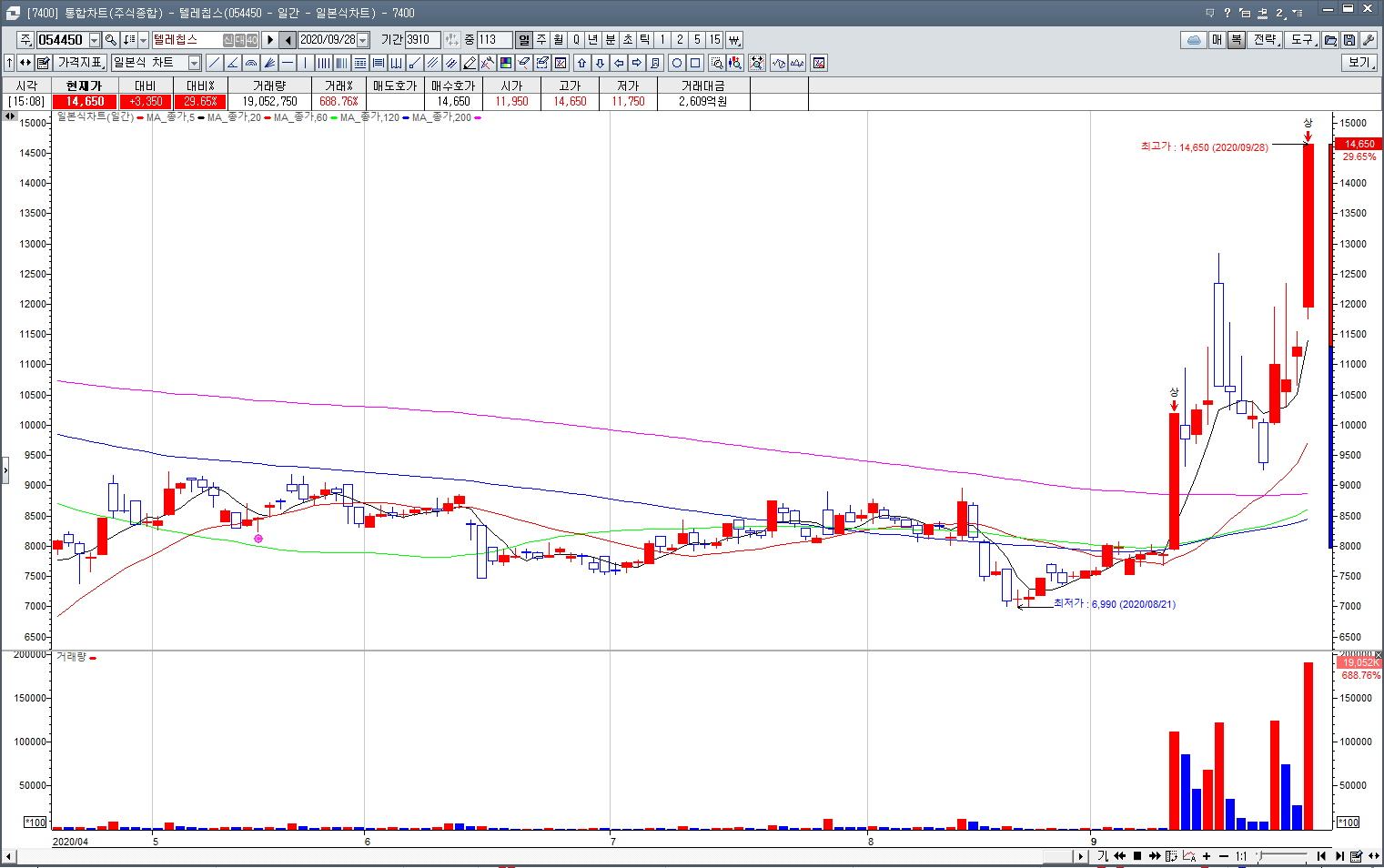Click the previous stock back arrow button
The height and width of the screenshot is (868, 1384).
pyautogui.click(x=288, y=40)
